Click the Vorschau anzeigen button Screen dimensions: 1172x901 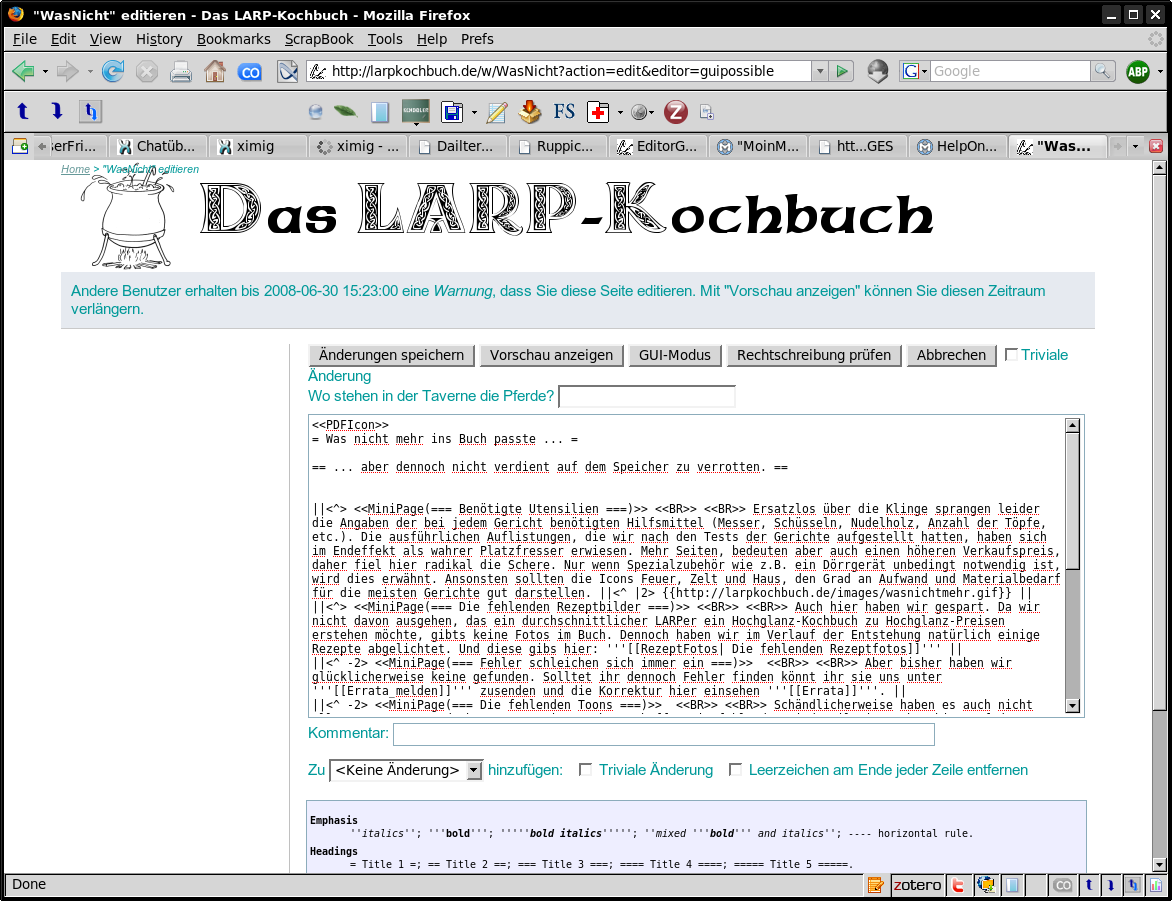point(551,355)
